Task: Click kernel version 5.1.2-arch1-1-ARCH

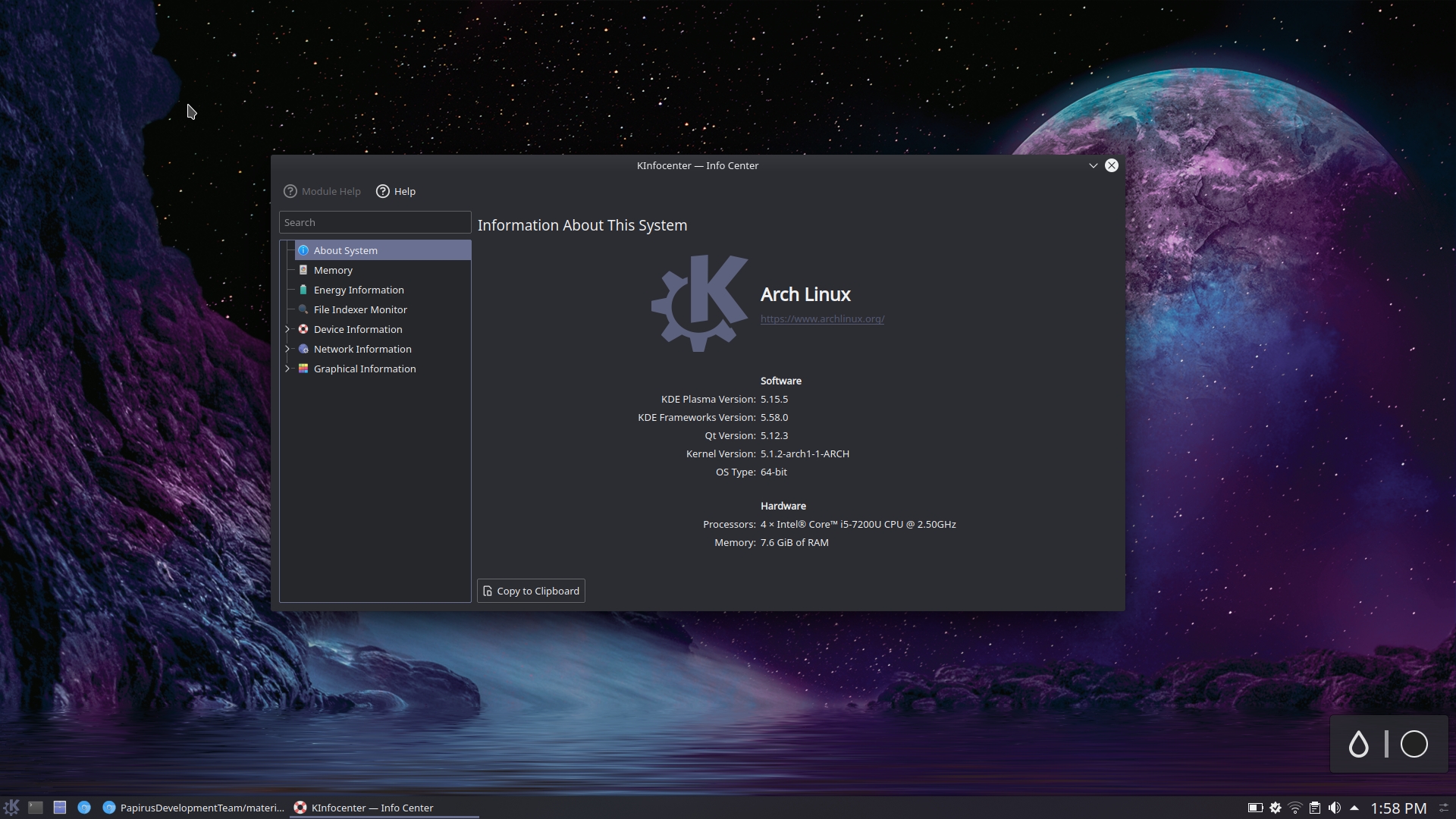Action: [805, 453]
